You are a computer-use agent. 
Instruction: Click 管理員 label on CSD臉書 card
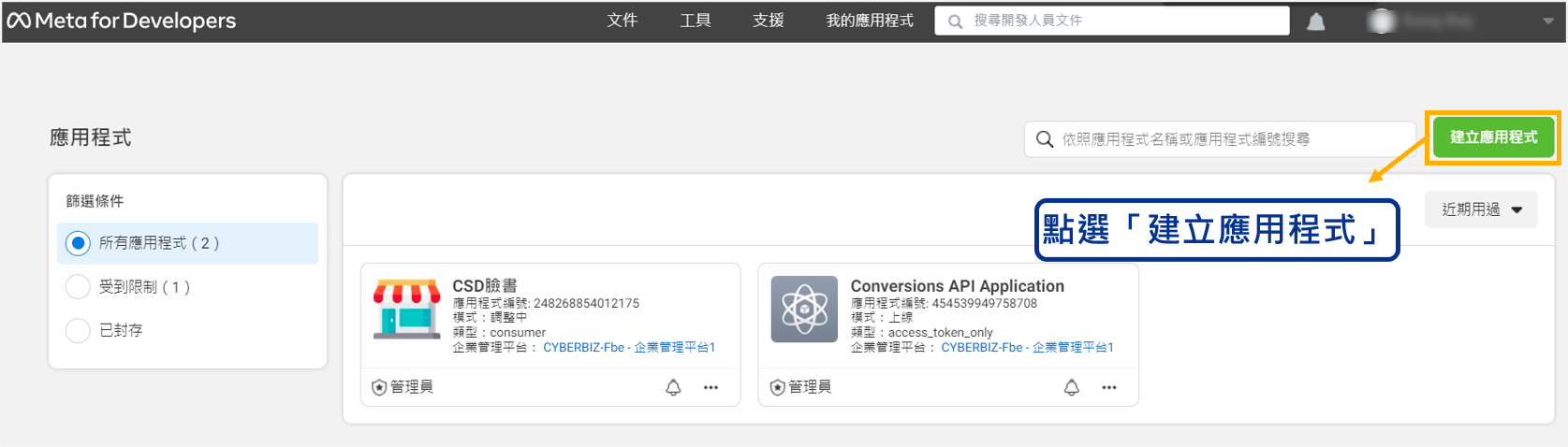pyautogui.click(x=412, y=387)
